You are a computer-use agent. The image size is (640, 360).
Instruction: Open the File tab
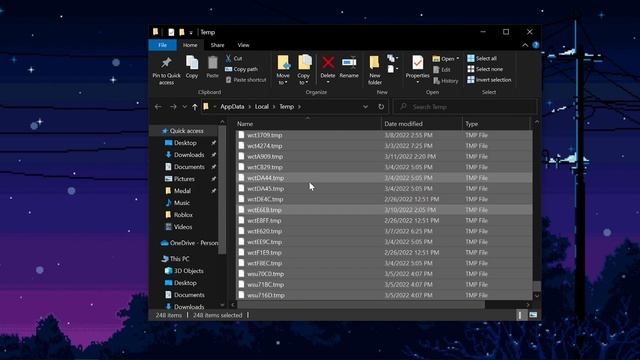click(x=162, y=45)
